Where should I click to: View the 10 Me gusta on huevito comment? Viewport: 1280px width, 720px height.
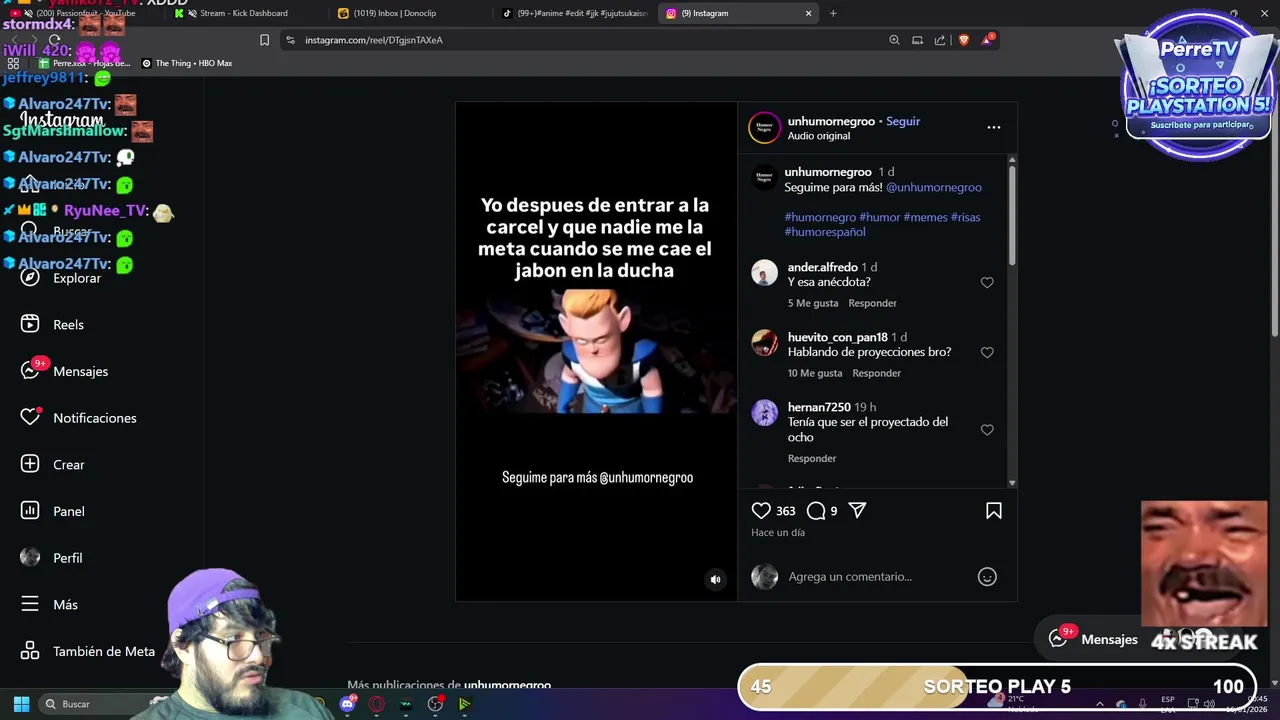815,373
